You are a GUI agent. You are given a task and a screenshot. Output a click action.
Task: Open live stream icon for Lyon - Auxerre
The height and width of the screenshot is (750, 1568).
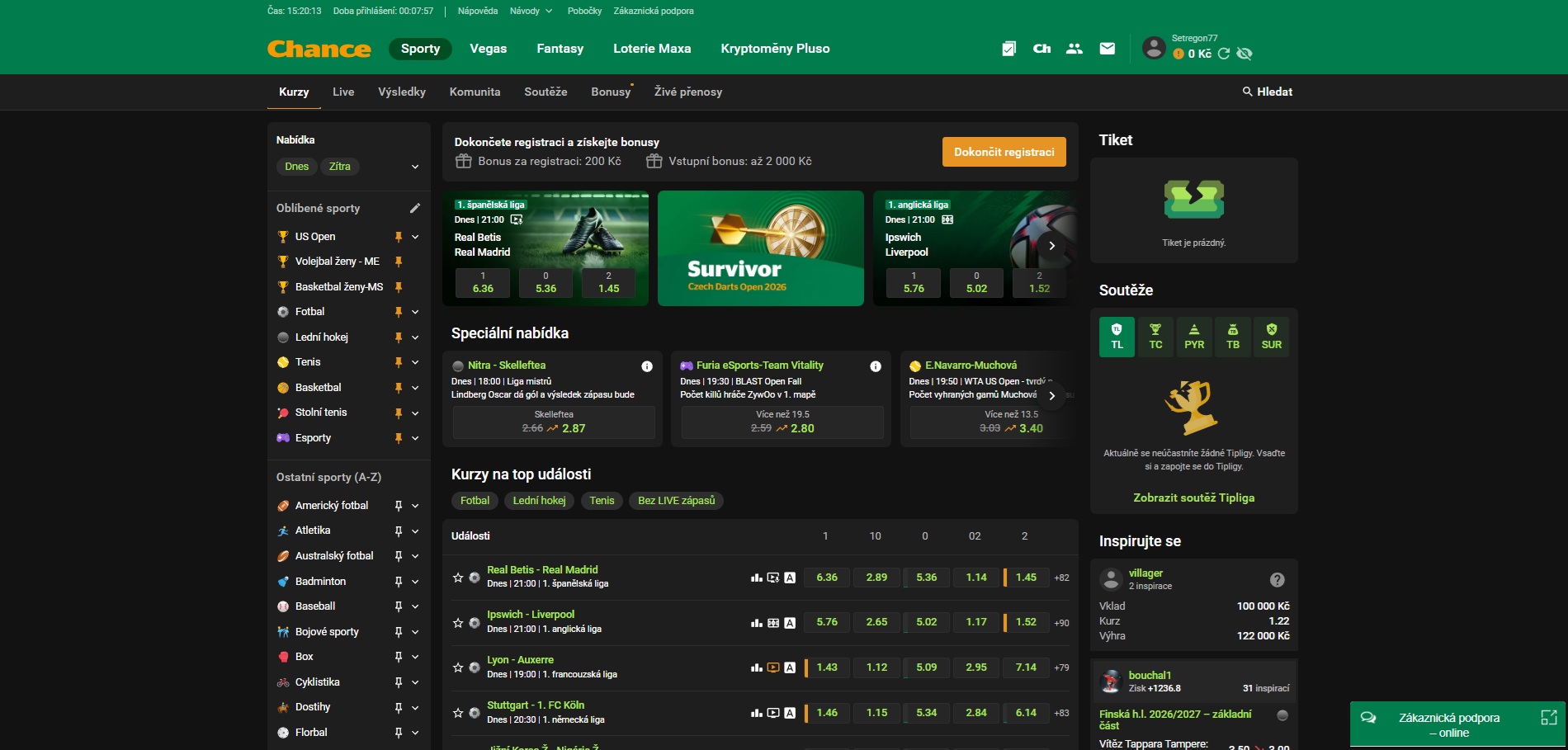773,667
